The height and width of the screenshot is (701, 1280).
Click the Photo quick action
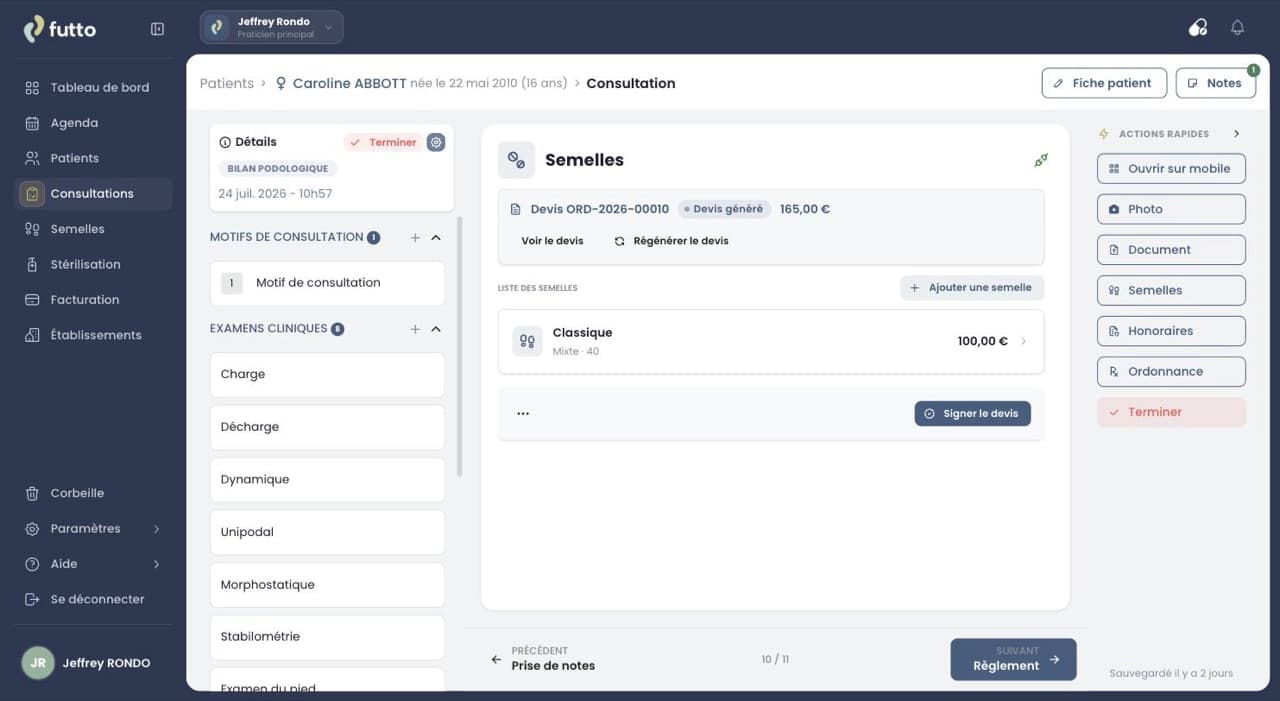[x=1171, y=209]
